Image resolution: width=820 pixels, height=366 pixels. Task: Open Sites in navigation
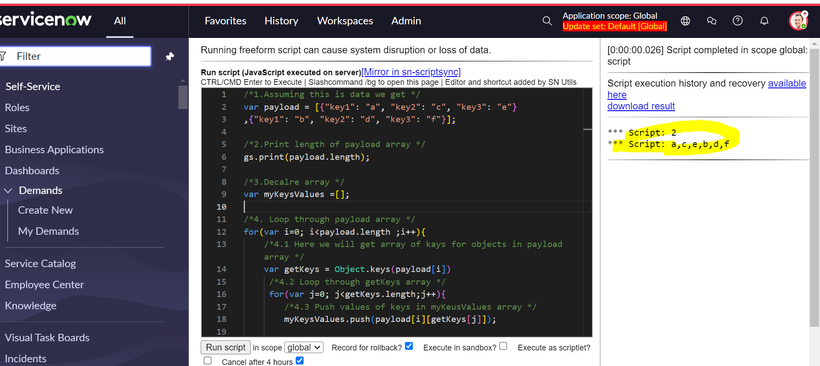(x=16, y=129)
